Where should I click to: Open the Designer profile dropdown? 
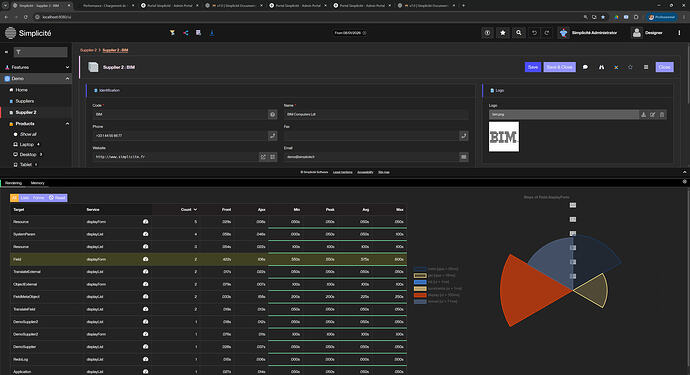pos(647,33)
